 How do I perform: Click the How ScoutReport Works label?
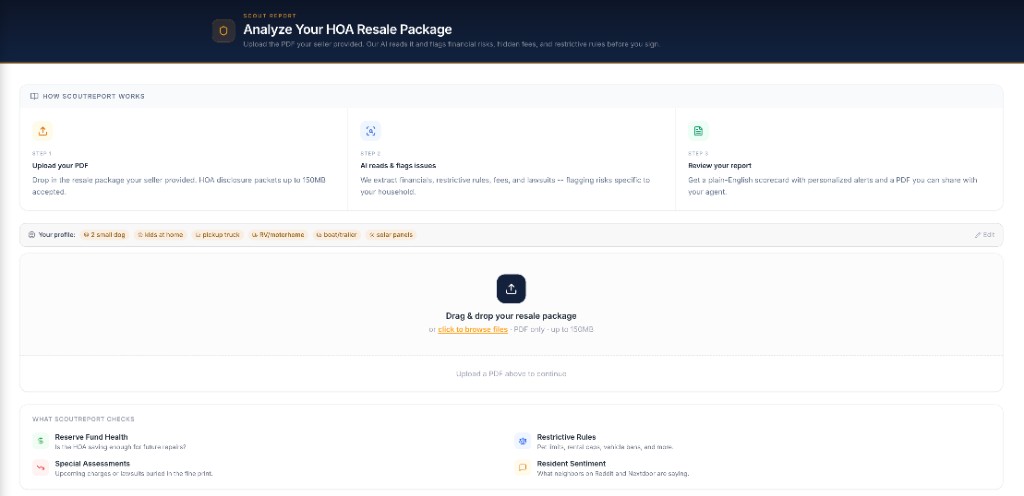(94, 97)
